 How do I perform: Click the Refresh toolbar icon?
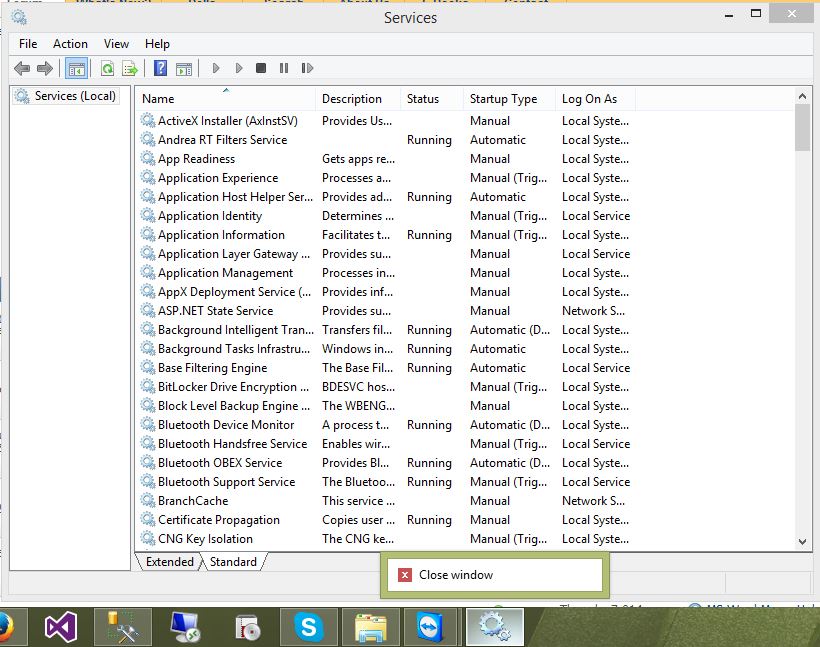pos(107,68)
